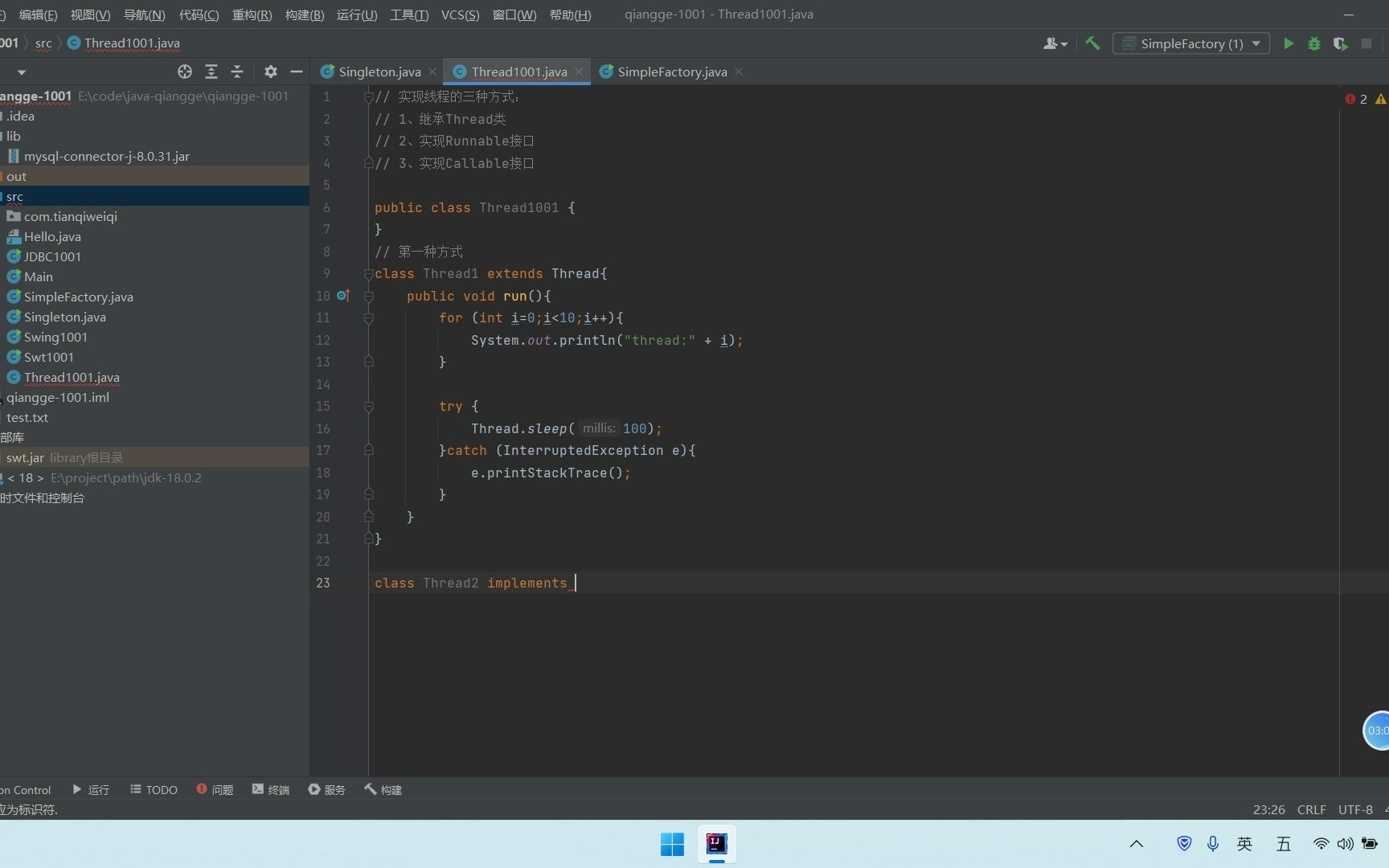Screen dimensions: 1389x868
Task: Collapse the code fold on line 9
Action: tap(368, 274)
